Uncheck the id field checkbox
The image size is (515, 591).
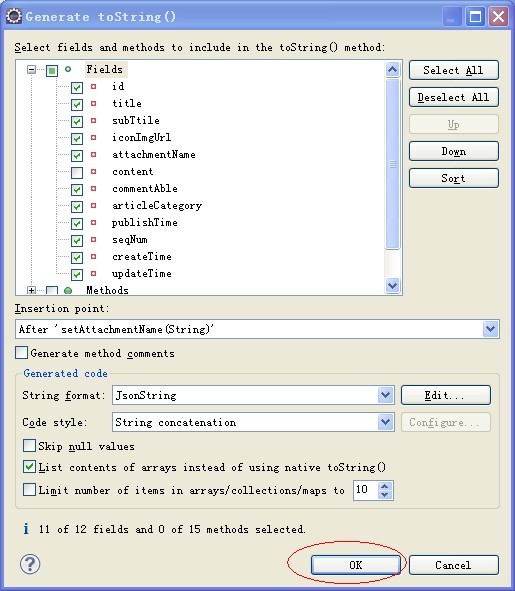point(77,87)
